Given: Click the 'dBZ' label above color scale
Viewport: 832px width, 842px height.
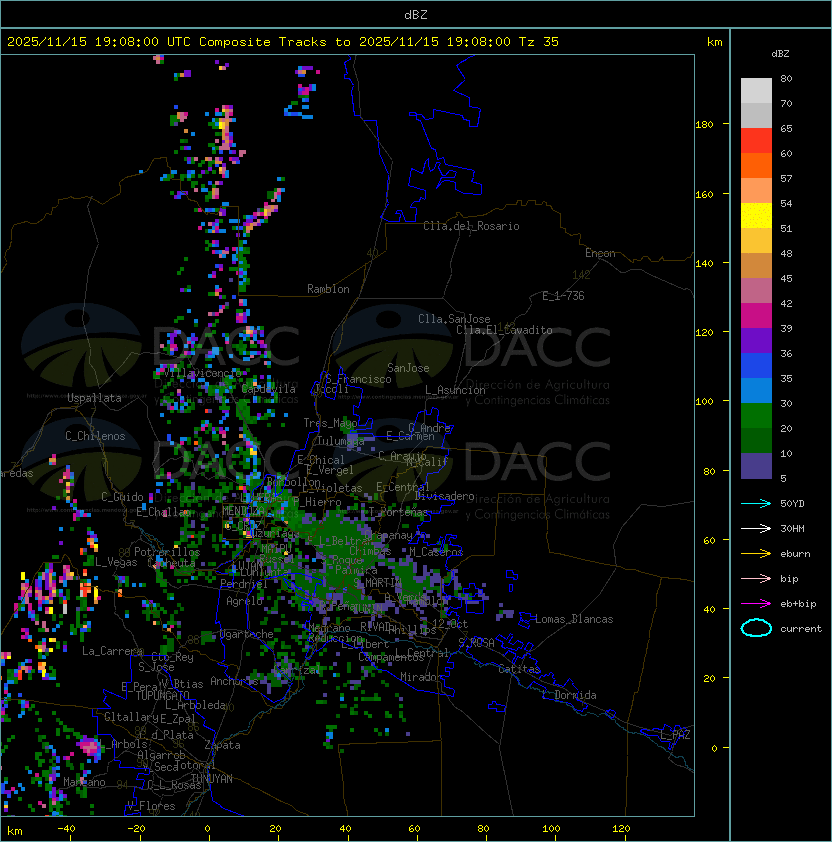Looking at the screenshot, I should (780, 54).
